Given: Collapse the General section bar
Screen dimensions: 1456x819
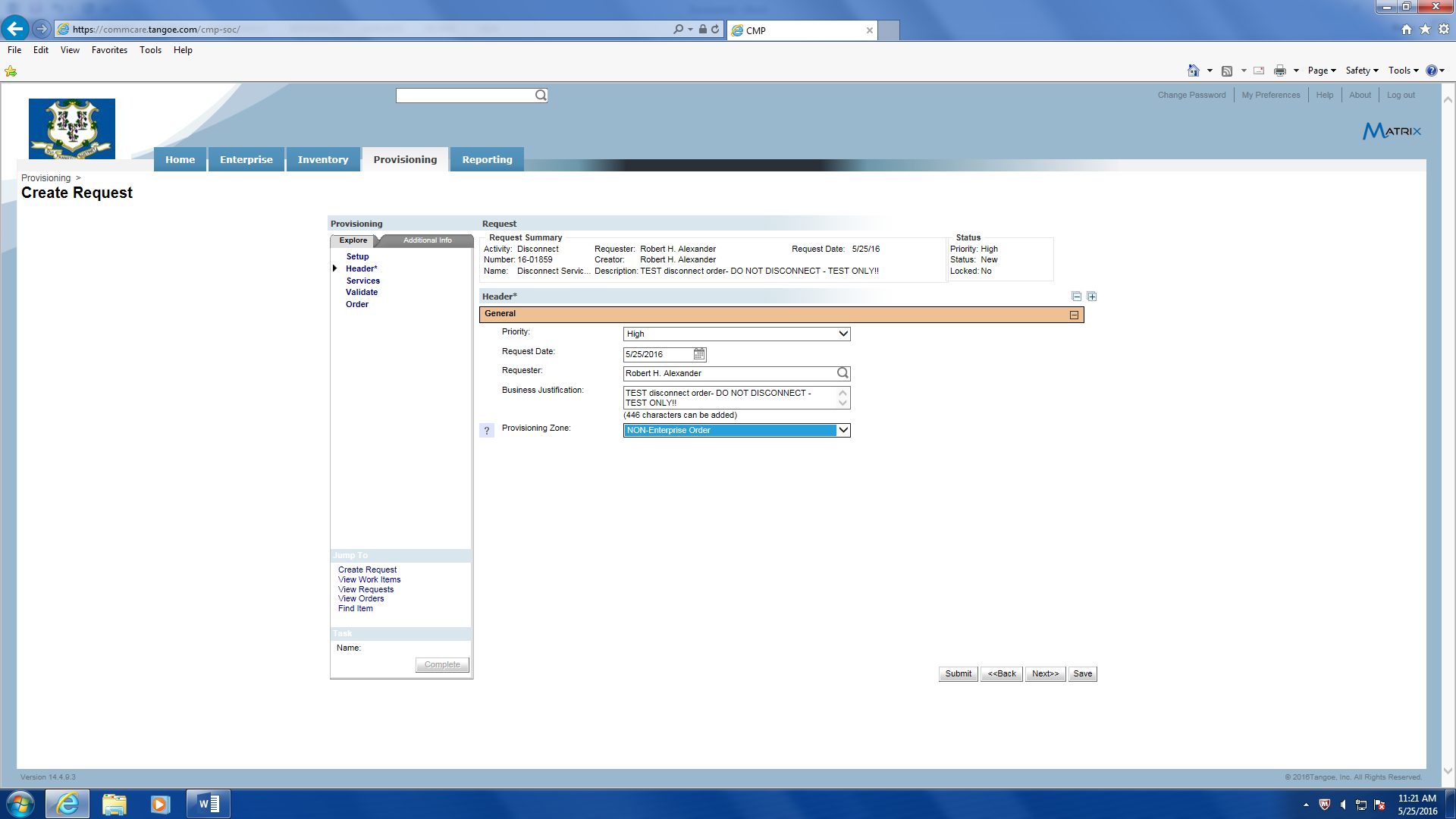Looking at the screenshot, I should 1074,315.
